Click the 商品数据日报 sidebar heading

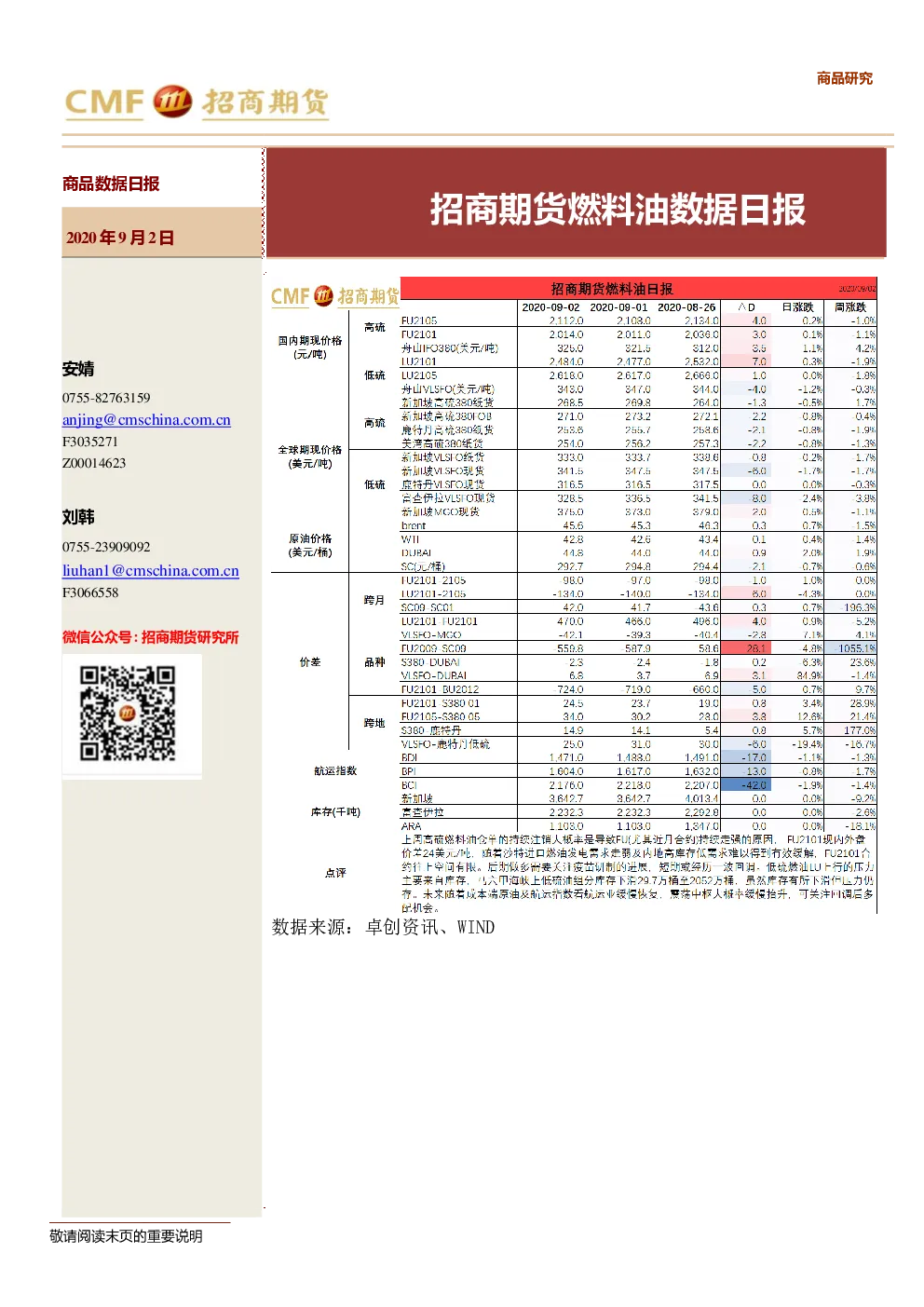click(x=111, y=184)
